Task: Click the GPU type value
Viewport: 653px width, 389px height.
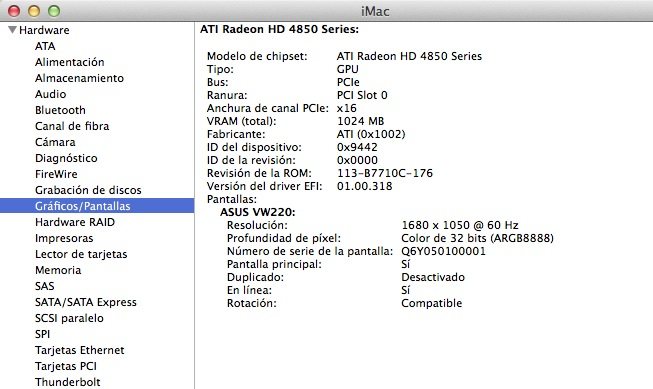Action: pyautogui.click(x=347, y=69)
